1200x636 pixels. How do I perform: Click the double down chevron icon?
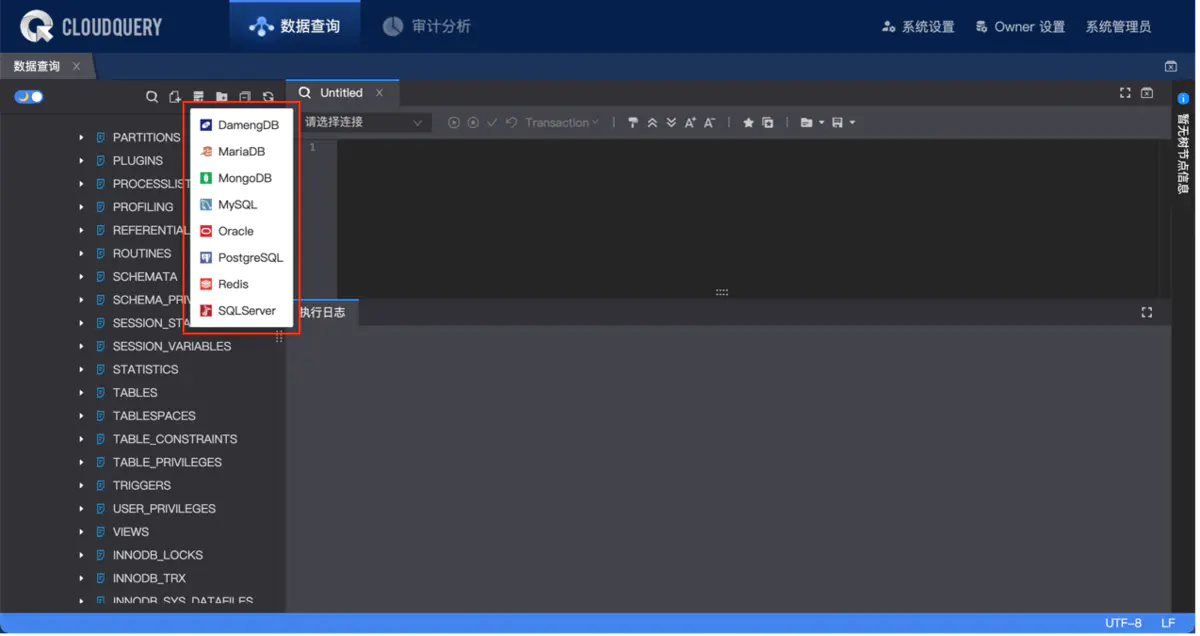[x=671, y=123]
